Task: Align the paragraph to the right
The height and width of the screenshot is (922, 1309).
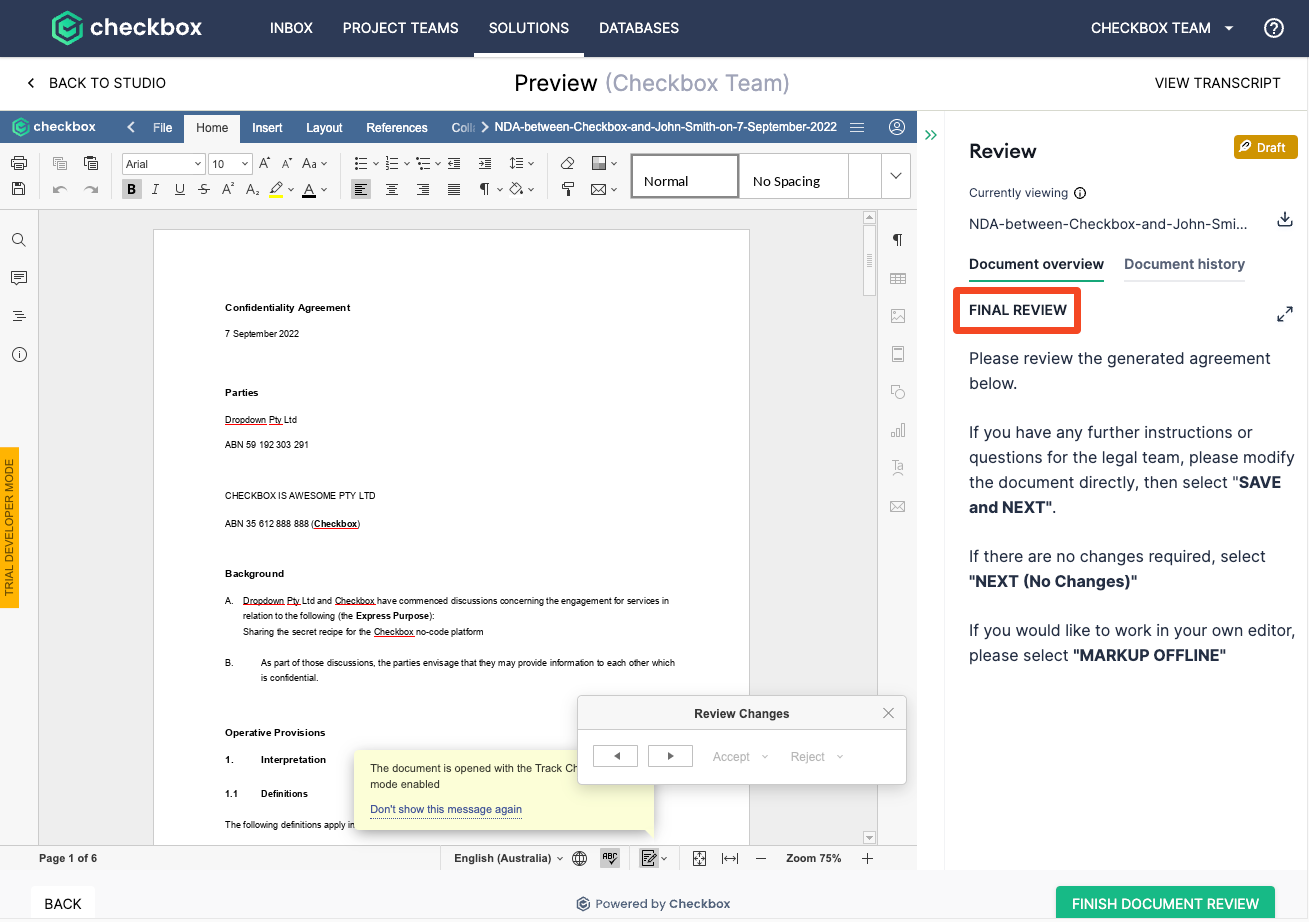Action: [423, 189]
